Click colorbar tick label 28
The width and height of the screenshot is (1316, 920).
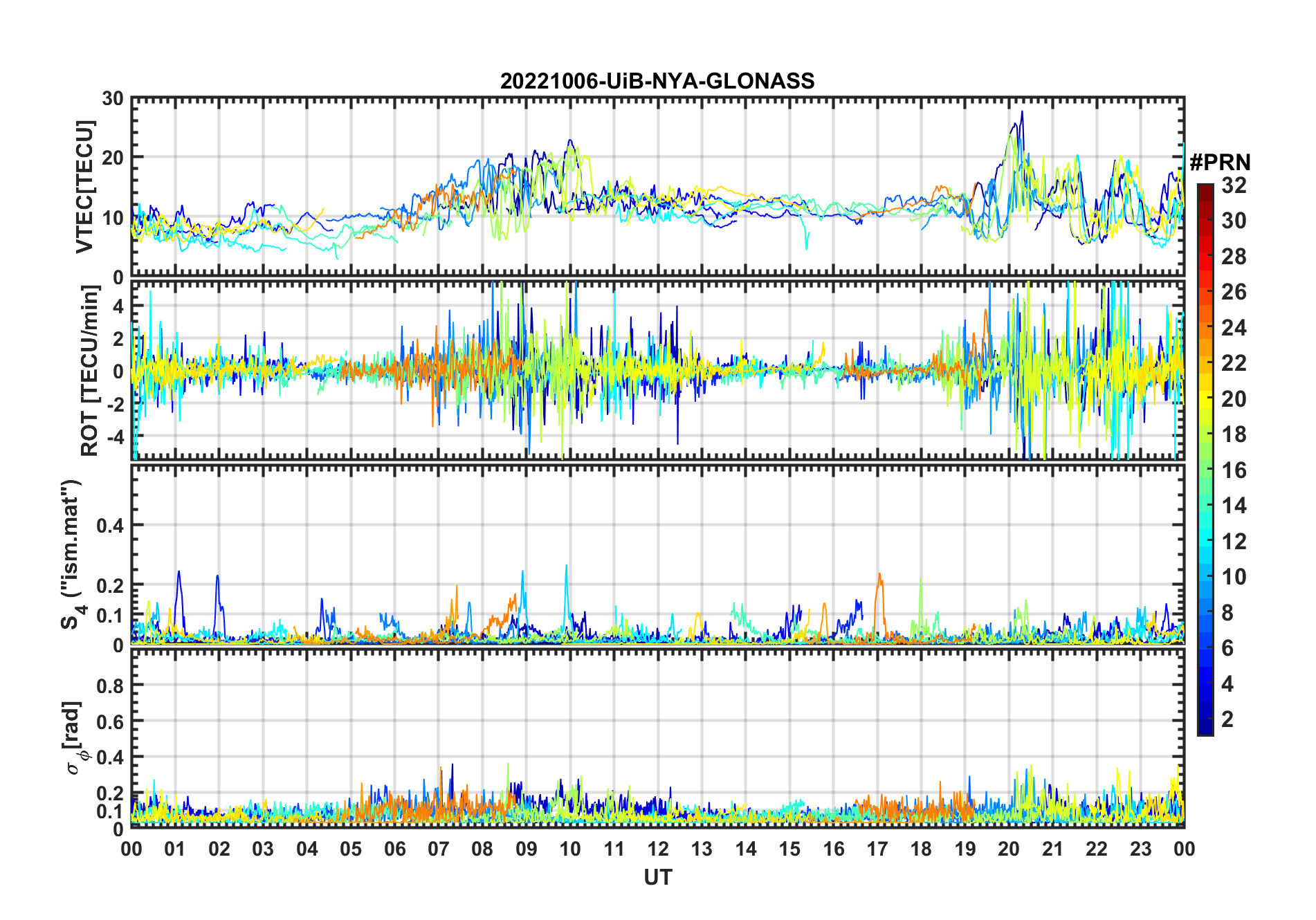[1234, 257]
